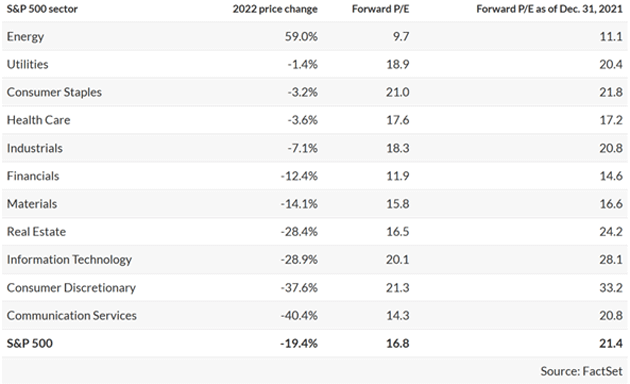Click the Forward P/E column header
Image resolution: width=630 pixels, height=384 pixels.
click(380, 9)
